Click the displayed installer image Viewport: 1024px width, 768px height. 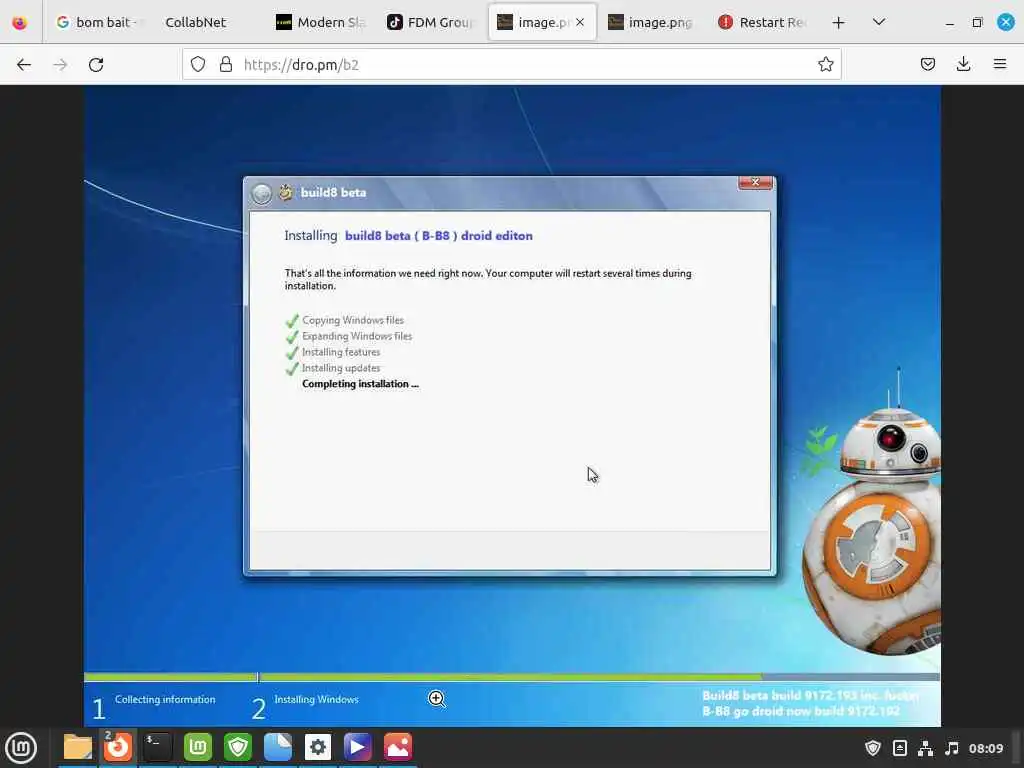pyautogui.click(x=512, y=406)
